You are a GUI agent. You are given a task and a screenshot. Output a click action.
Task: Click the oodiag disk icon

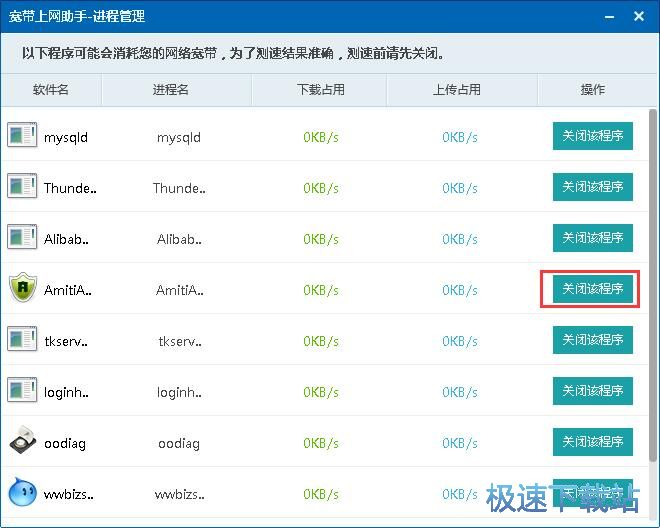(23, 440)
